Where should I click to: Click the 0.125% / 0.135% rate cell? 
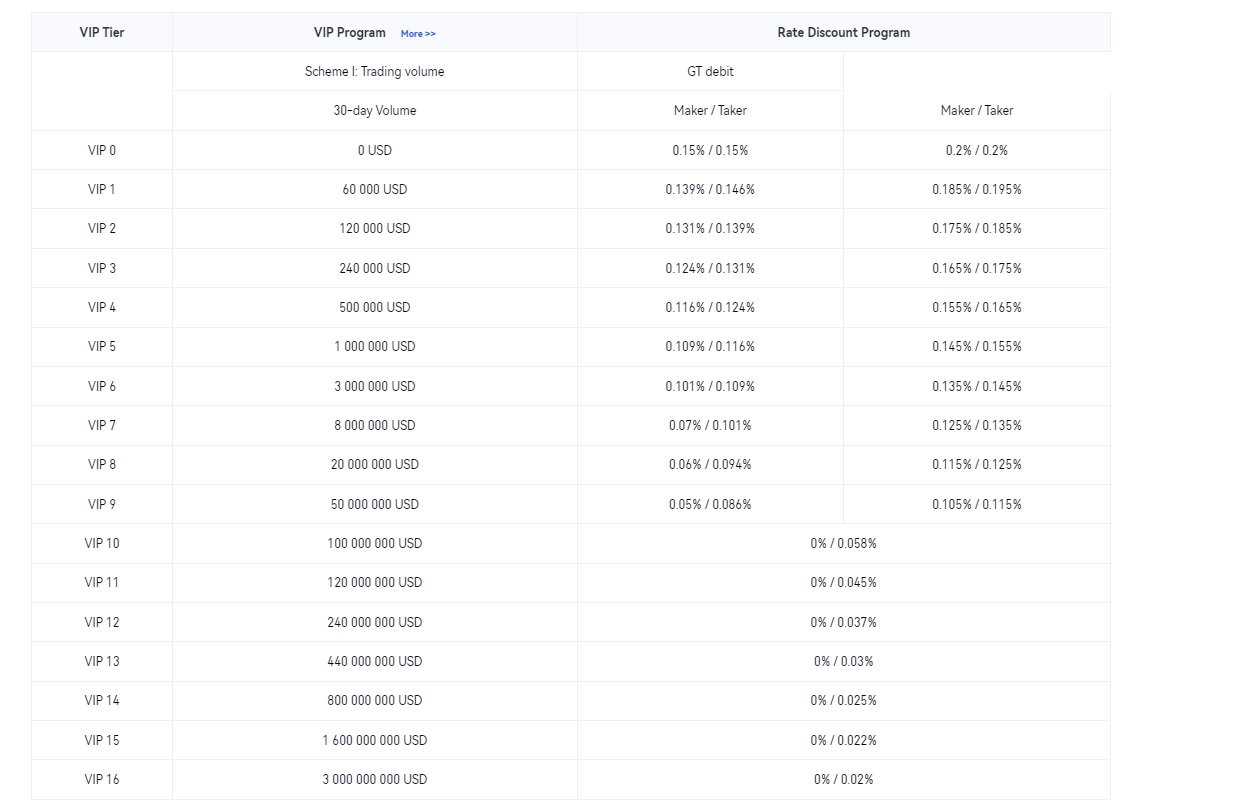coord(977,425)
